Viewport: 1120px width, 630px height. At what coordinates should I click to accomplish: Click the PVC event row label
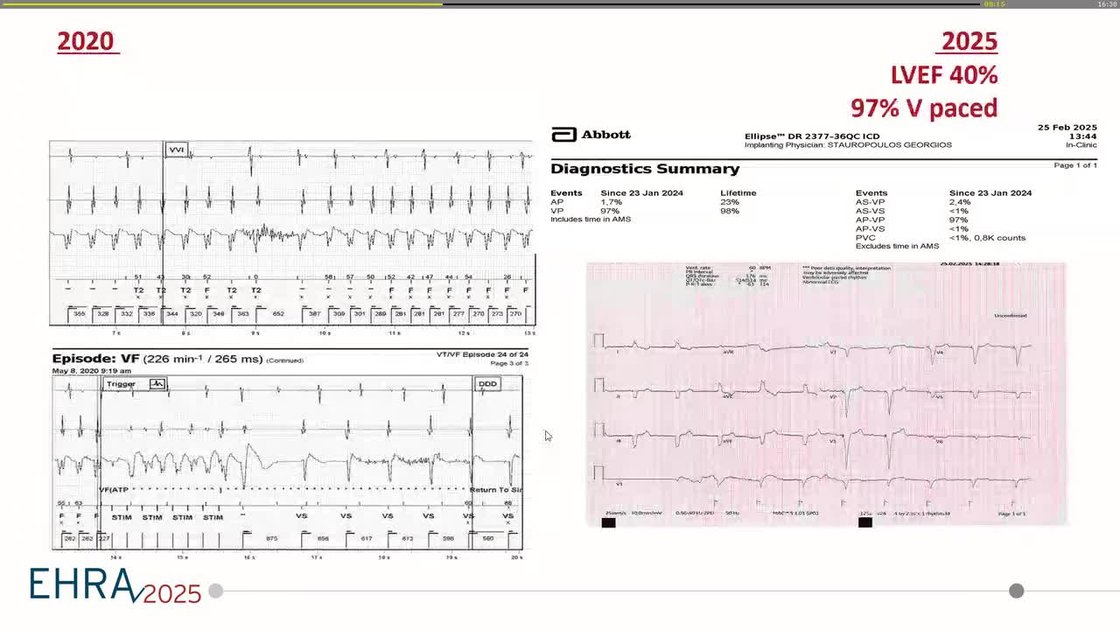[x=865, y=238]
